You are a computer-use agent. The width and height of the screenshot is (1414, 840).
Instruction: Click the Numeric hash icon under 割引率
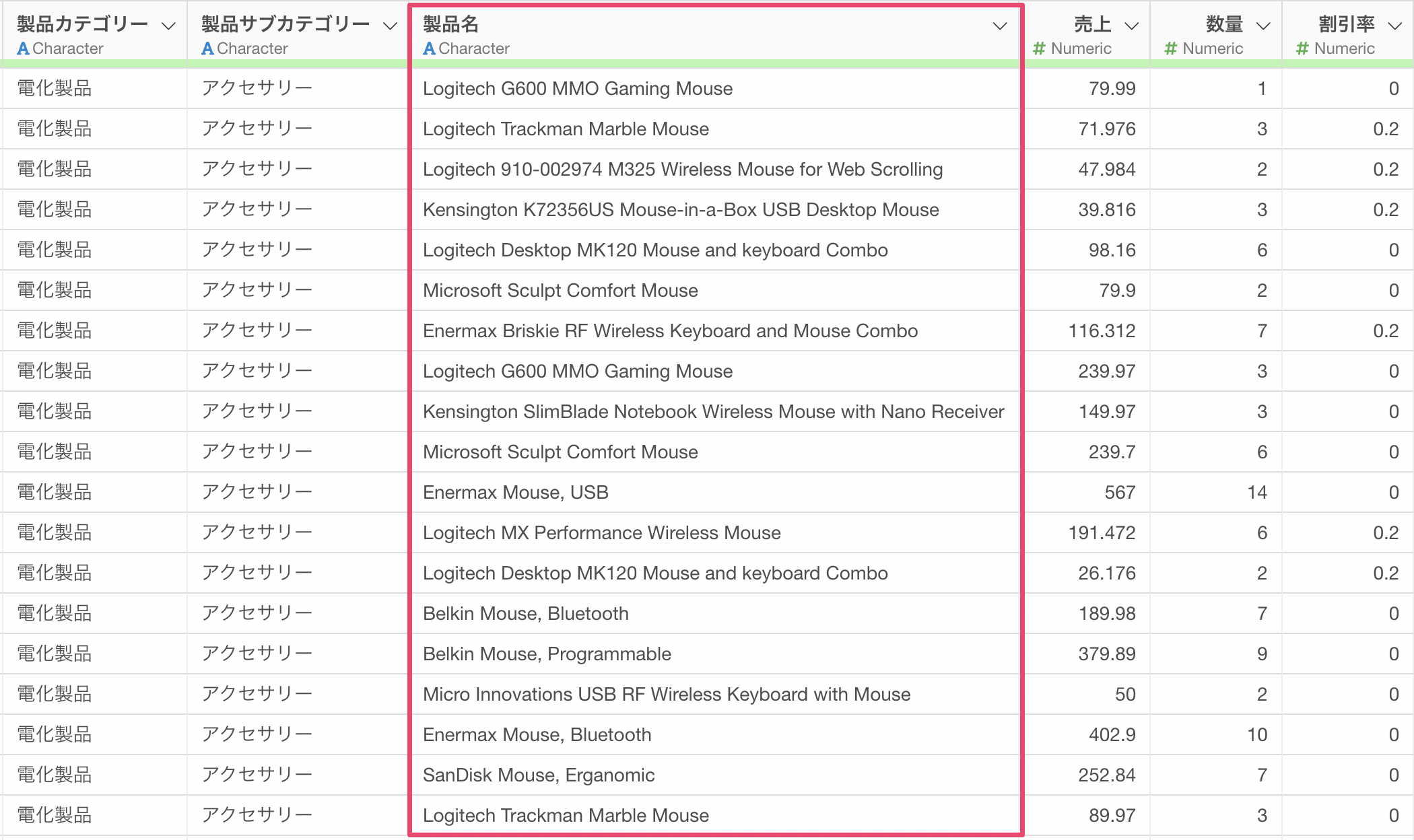pos(1302,48)
